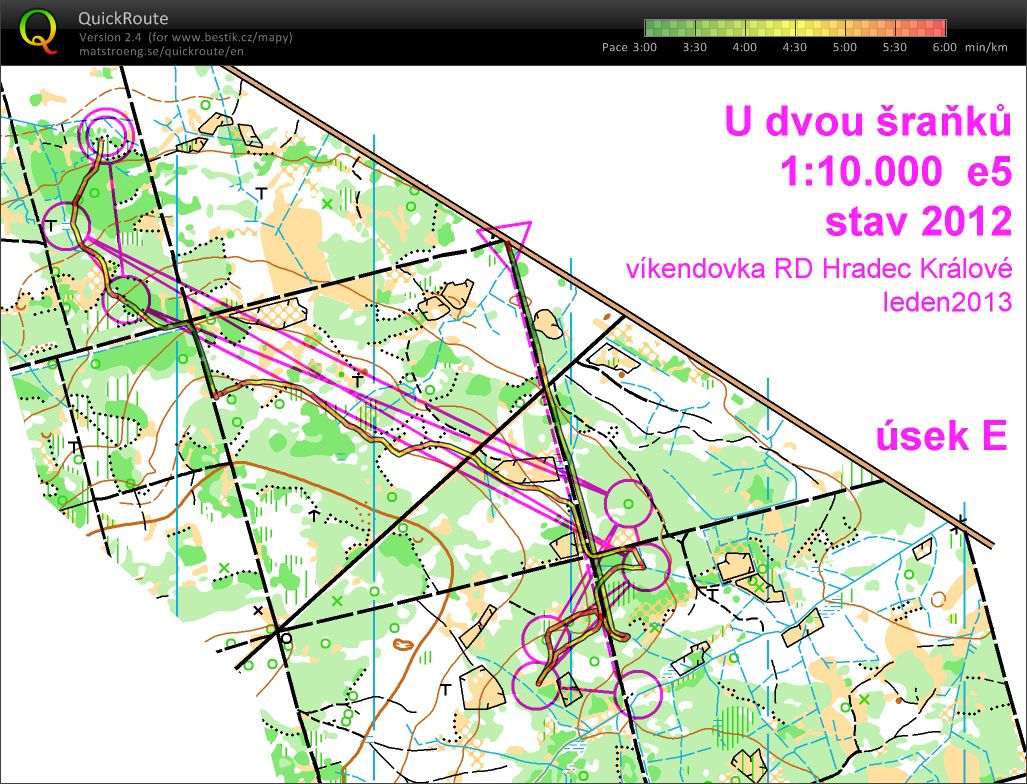Viewport: 1027px width, 784px height.
Task: Click the 1:10.000 e5 scale text
Action: click(x=896, y=172)
